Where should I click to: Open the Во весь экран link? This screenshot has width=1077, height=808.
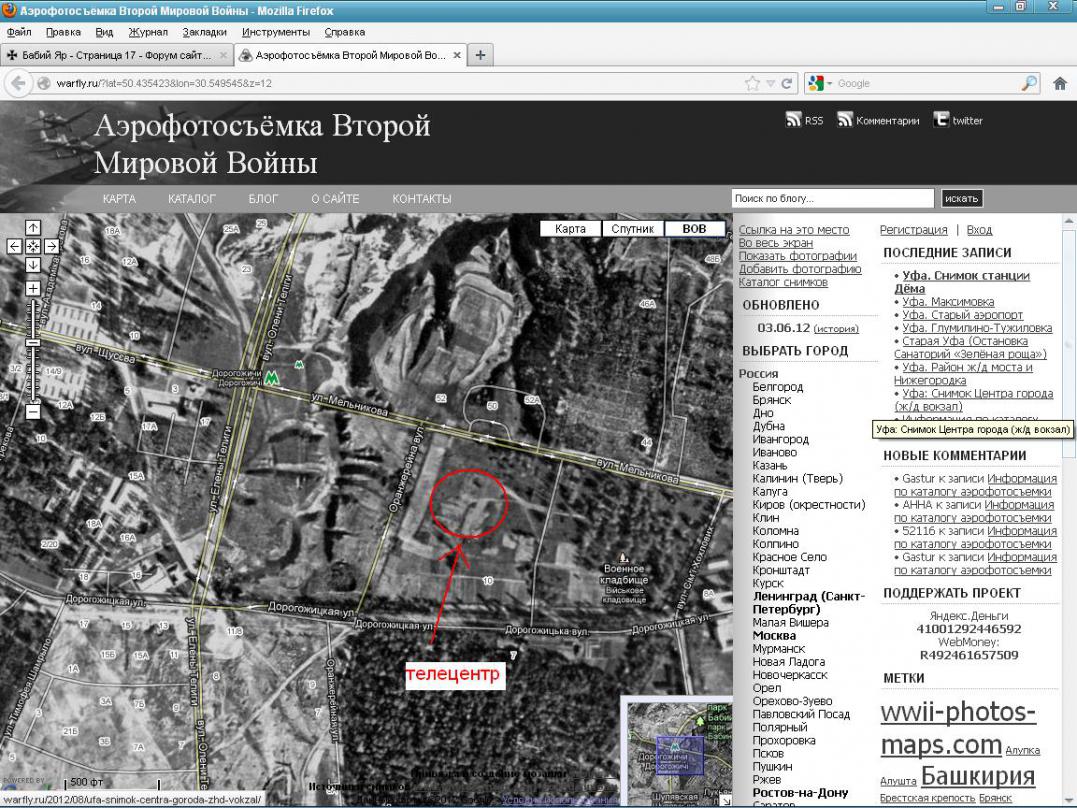point(775,243)
